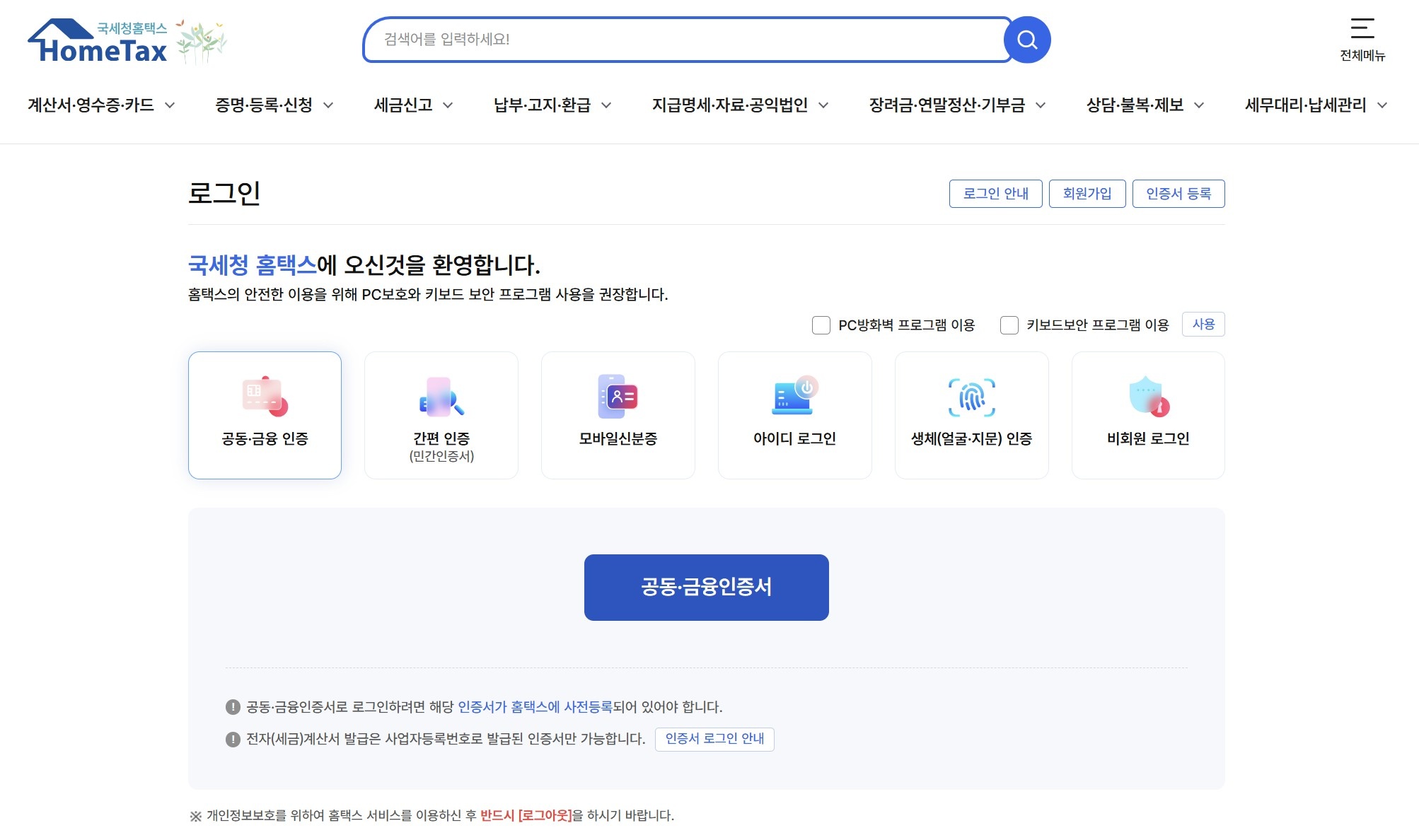Click 비회원 로그인 tab label

tap(1149, 439)
